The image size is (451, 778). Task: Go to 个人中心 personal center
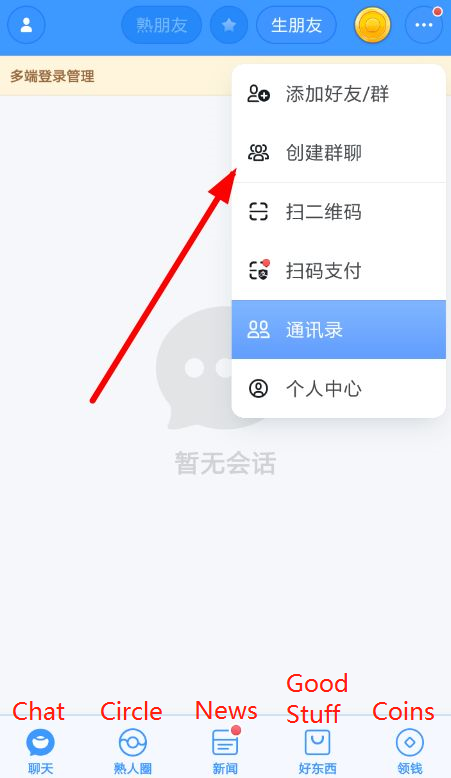coord(338,389)
